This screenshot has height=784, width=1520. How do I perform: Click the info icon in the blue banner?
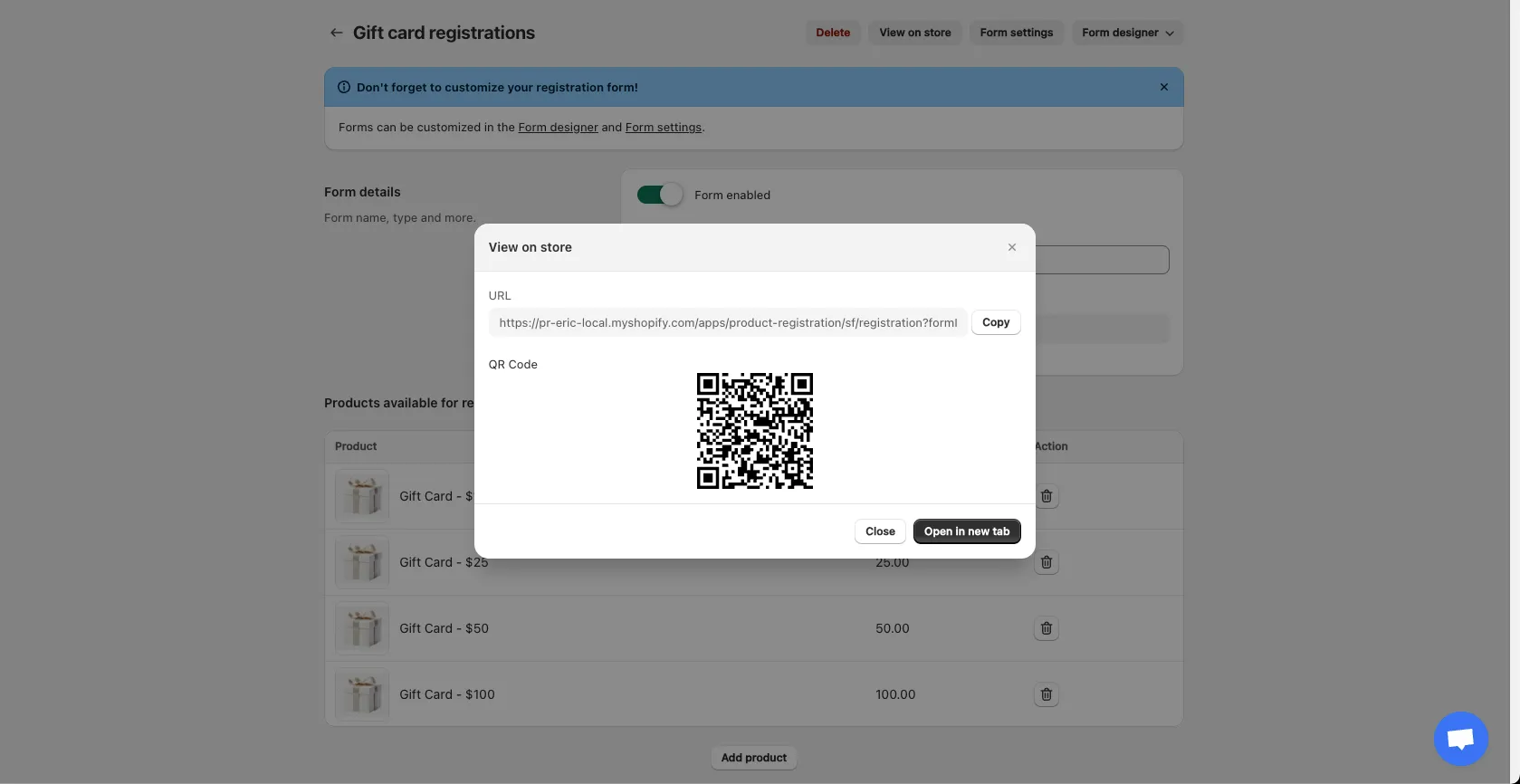click(x=344, y=88)
